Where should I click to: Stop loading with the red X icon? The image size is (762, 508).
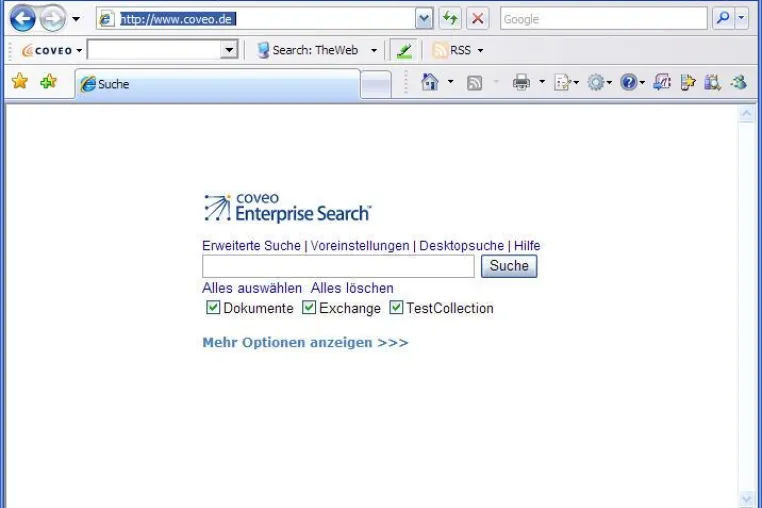[478, 19]
